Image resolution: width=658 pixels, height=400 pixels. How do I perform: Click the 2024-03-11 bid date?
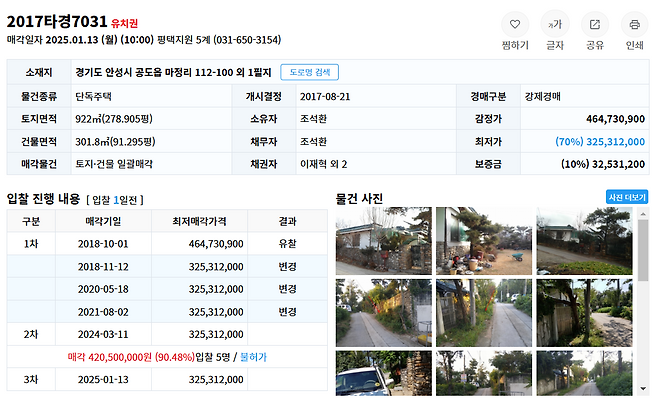103,335
